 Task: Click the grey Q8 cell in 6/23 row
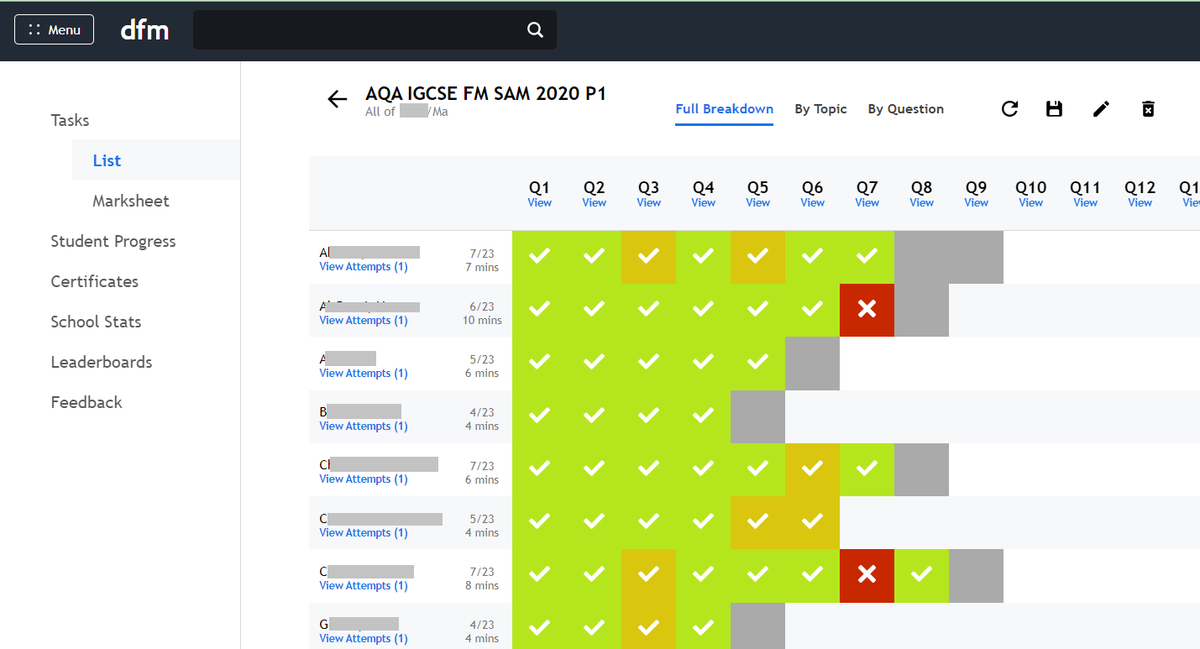(922, 310)
